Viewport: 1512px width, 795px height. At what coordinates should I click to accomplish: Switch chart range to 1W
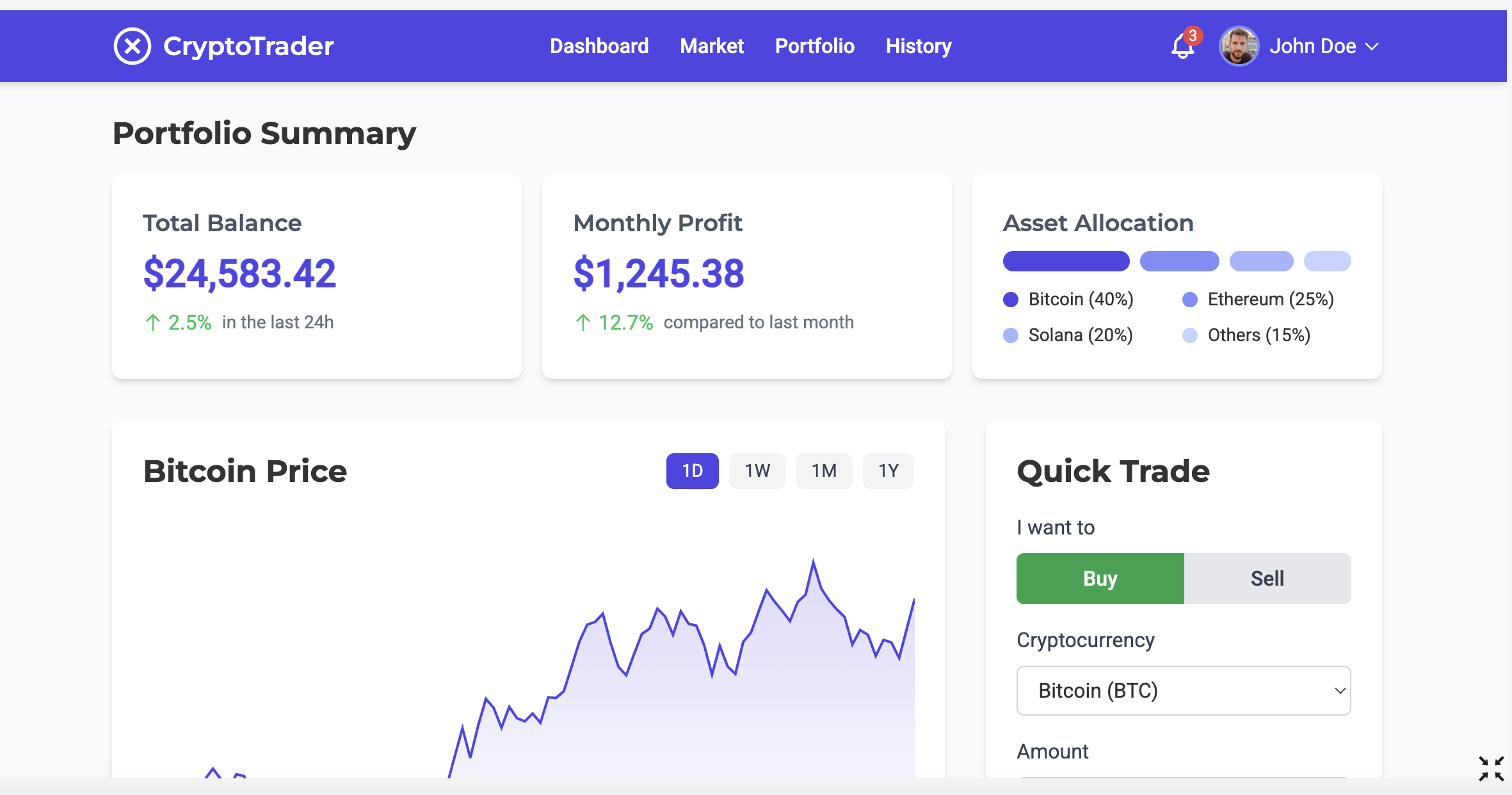pos(757,471)
